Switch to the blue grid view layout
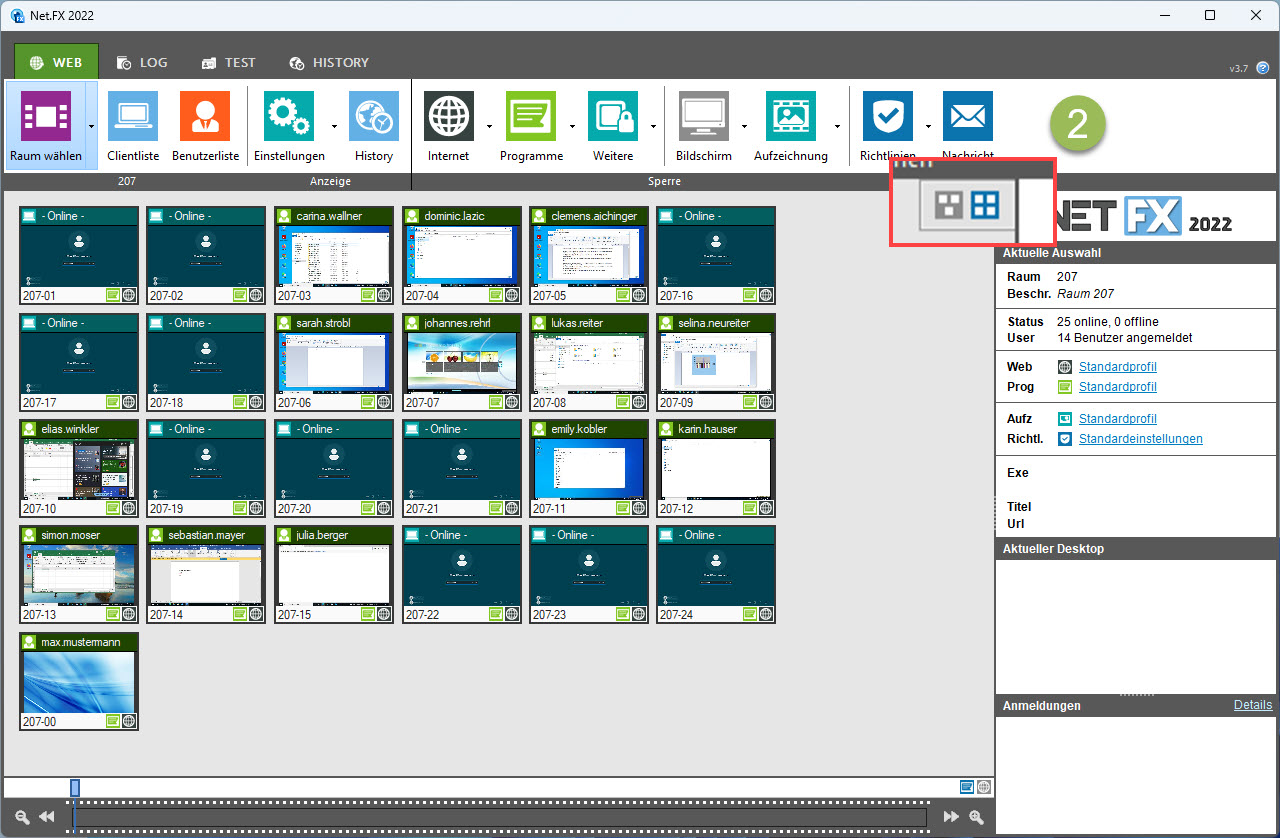 [985, 206]
